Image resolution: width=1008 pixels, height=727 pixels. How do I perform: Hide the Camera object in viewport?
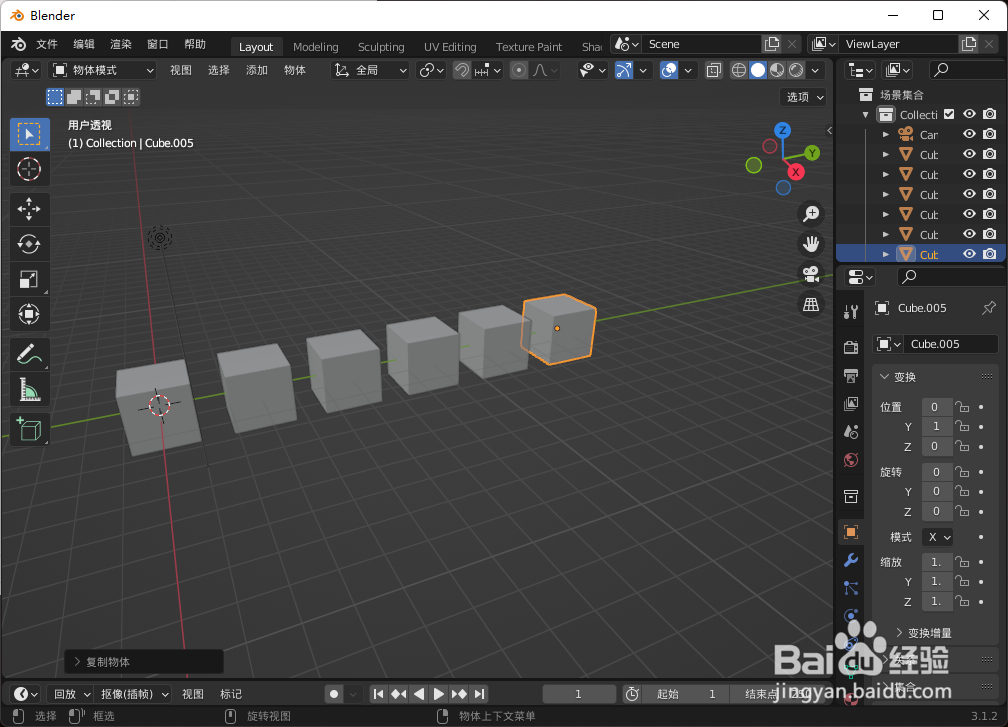tap(969, 134)
